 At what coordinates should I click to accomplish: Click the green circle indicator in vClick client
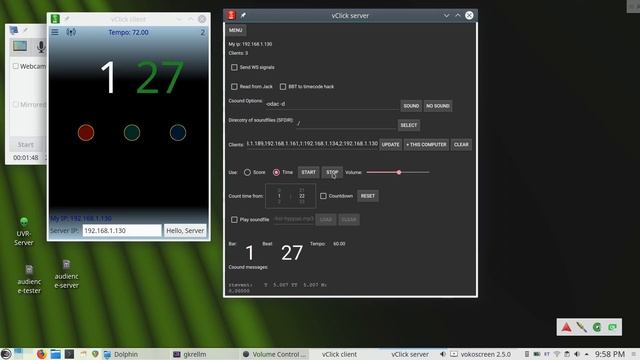click(x=132, y=133)
